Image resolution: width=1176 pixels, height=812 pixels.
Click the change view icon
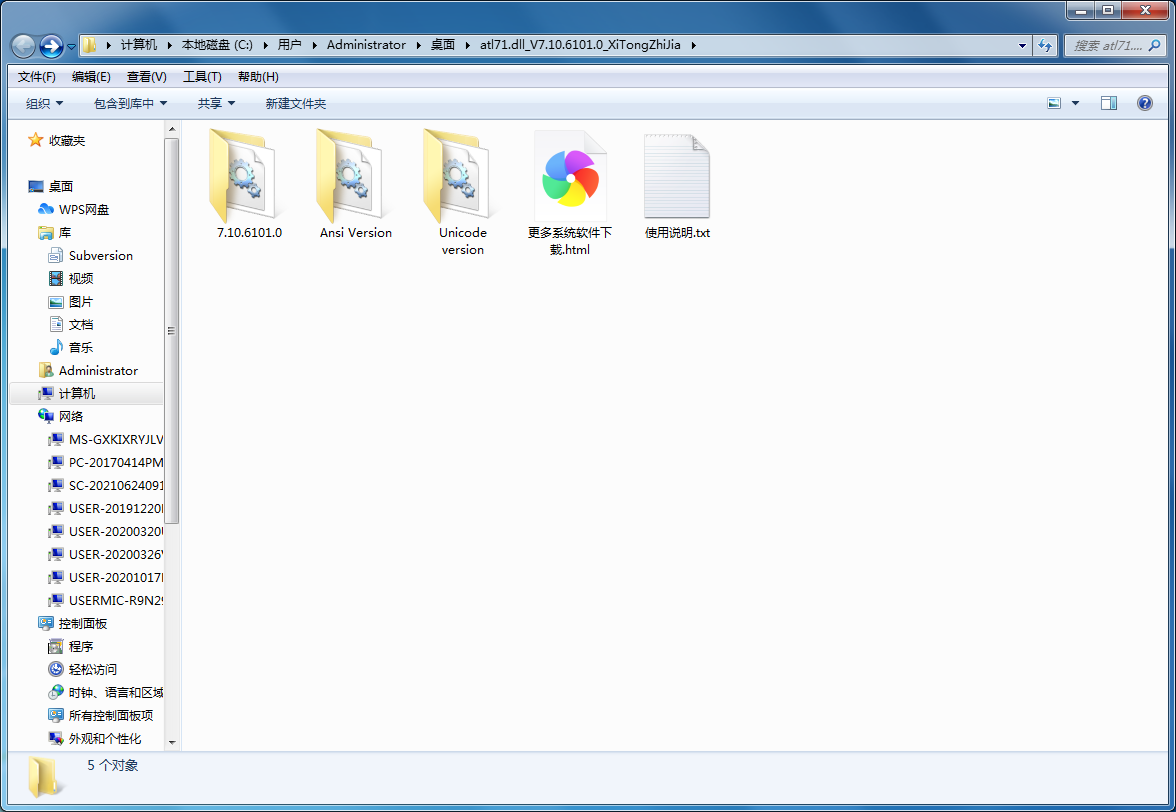(x=1054, y=103)
